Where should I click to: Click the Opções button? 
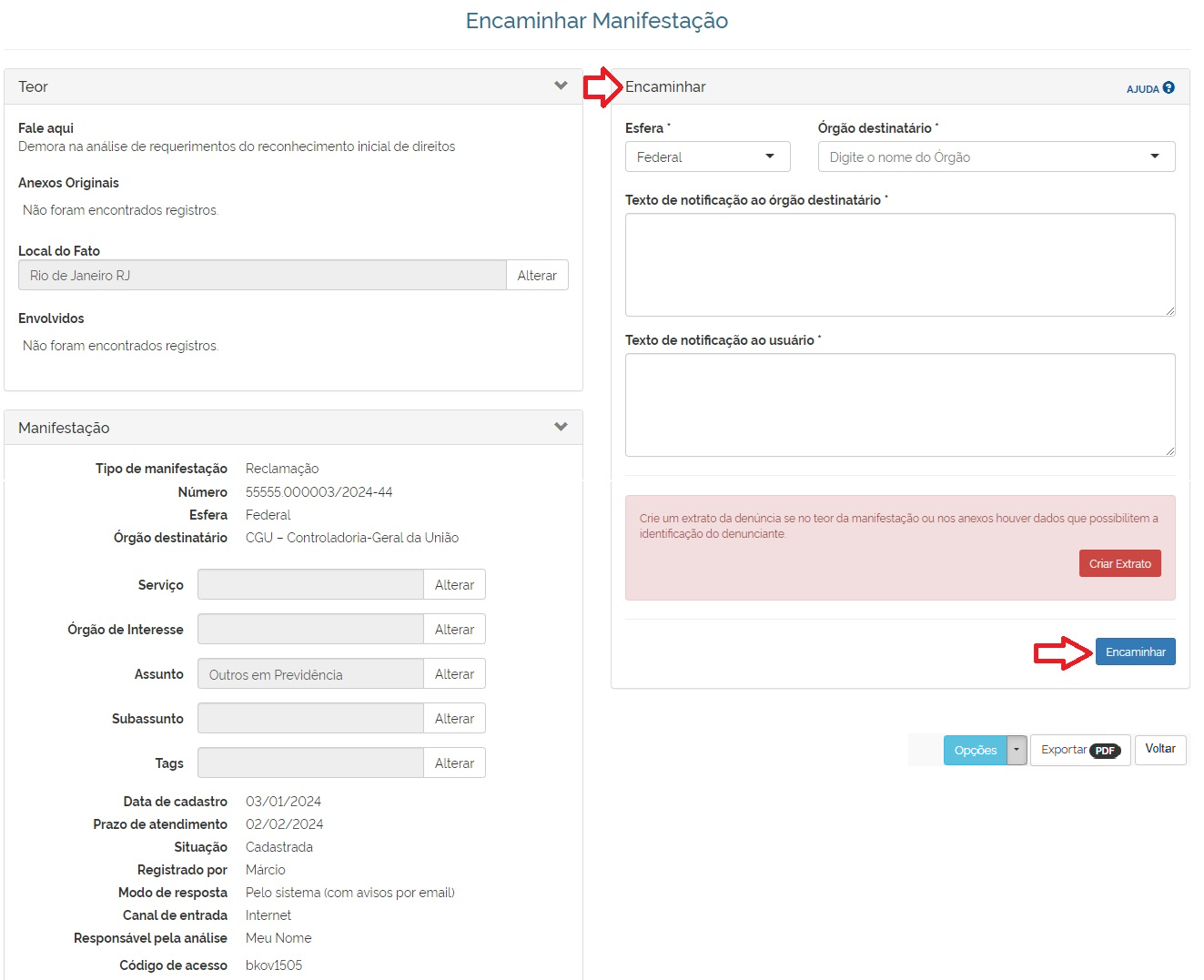click(x=975, y=750)
